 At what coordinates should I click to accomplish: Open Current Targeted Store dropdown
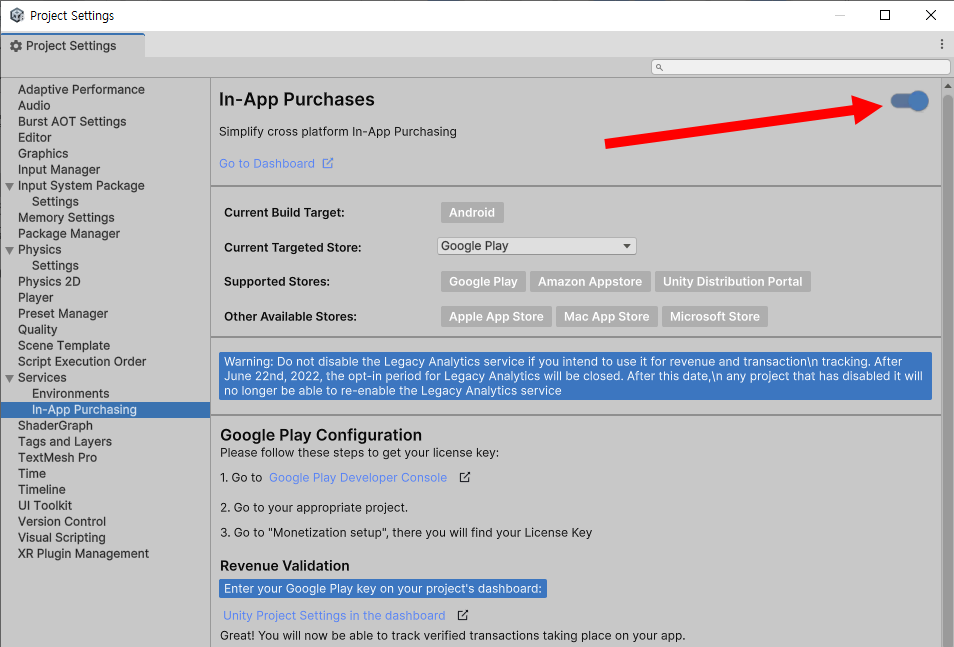click(537, 246)
